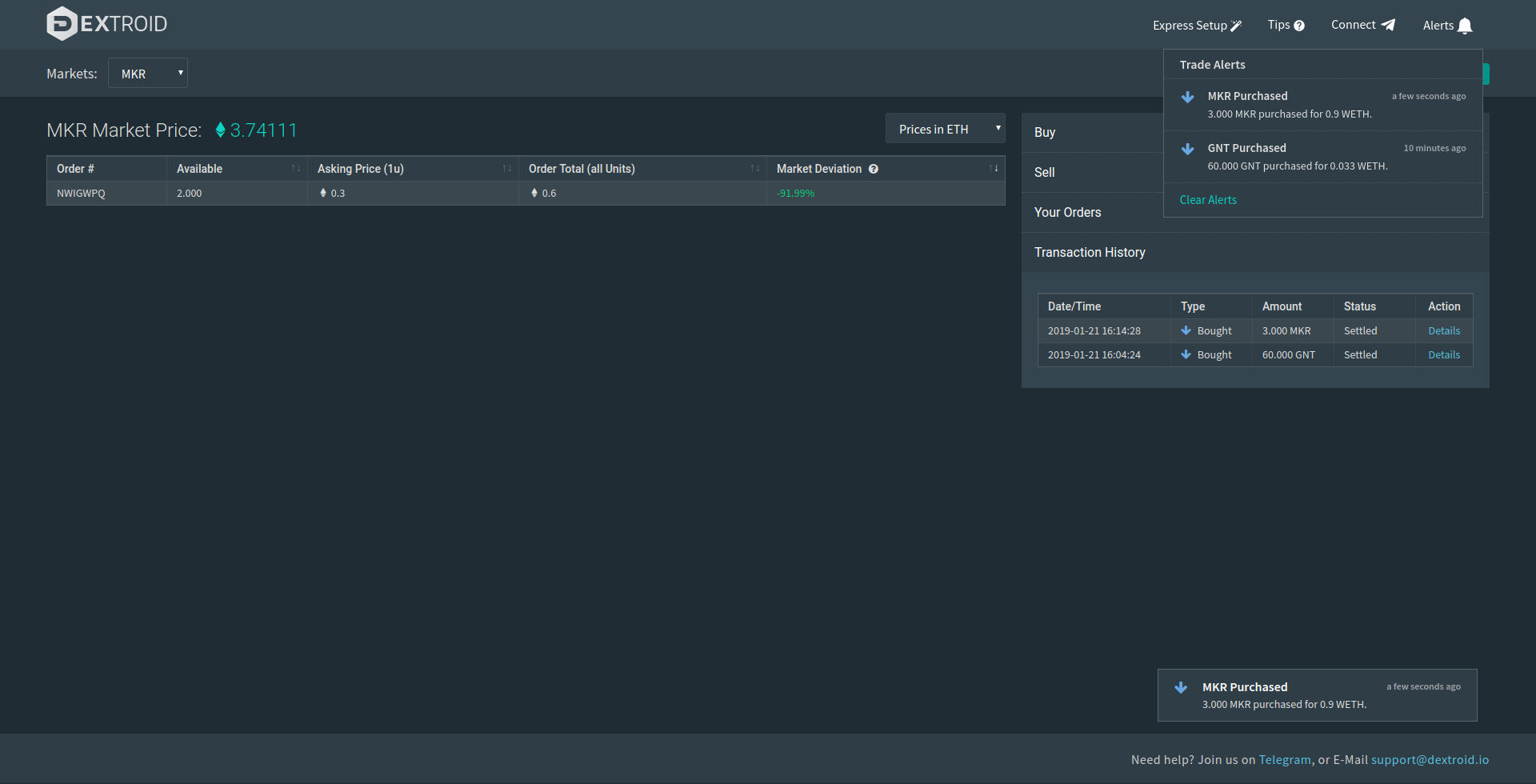Open the Markets MKR dropdown
This screenshot has width=1536, height=784.
coord(148,73)
